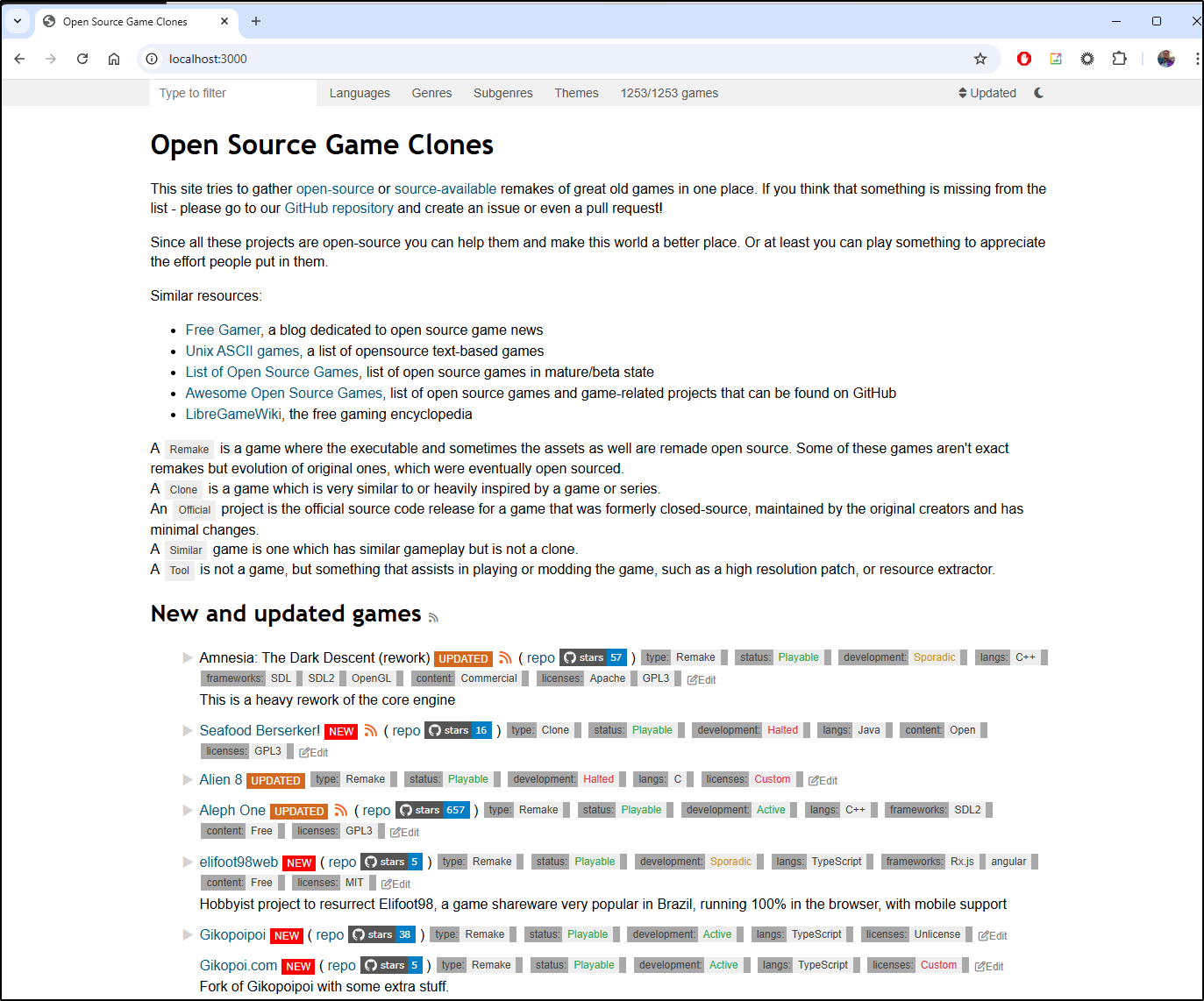The height and width of the screenshot is (1001, 1204).
Task: Open the browser three-dot menu
Action: [x=1197, y=59]
